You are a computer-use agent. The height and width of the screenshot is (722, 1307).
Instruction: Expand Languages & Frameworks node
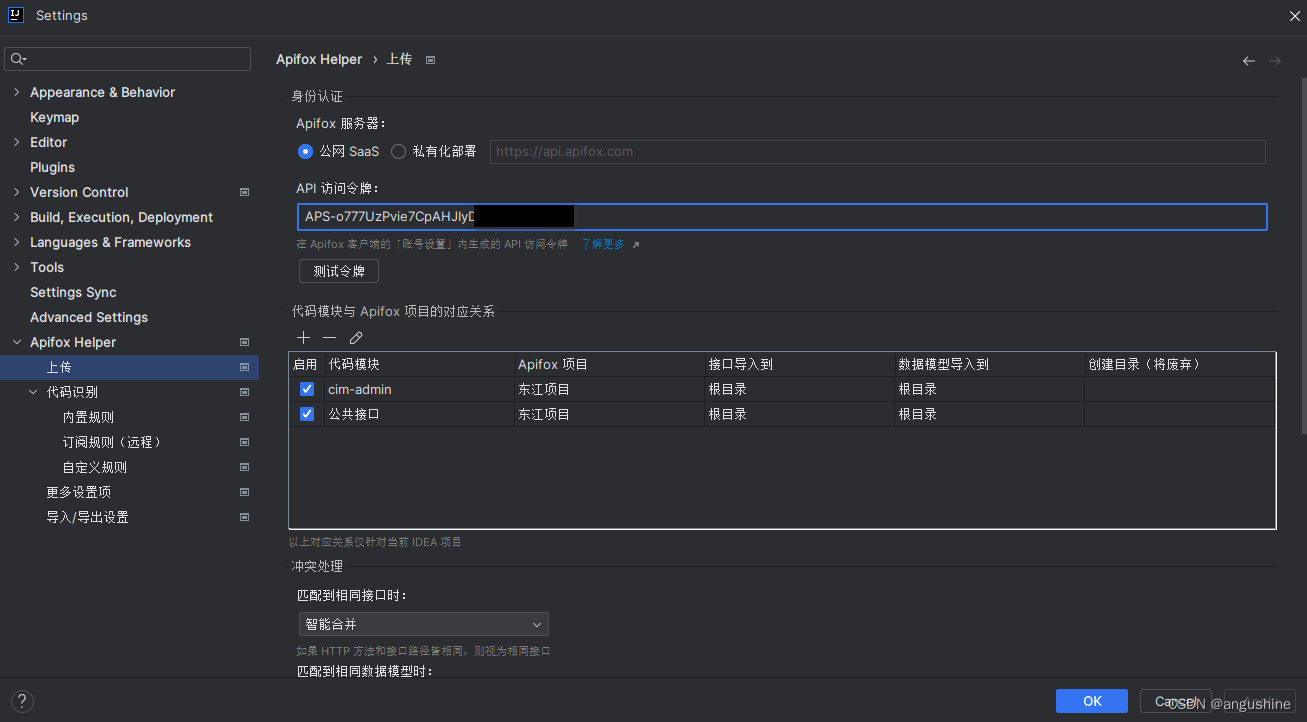click(x=16, y=242)
